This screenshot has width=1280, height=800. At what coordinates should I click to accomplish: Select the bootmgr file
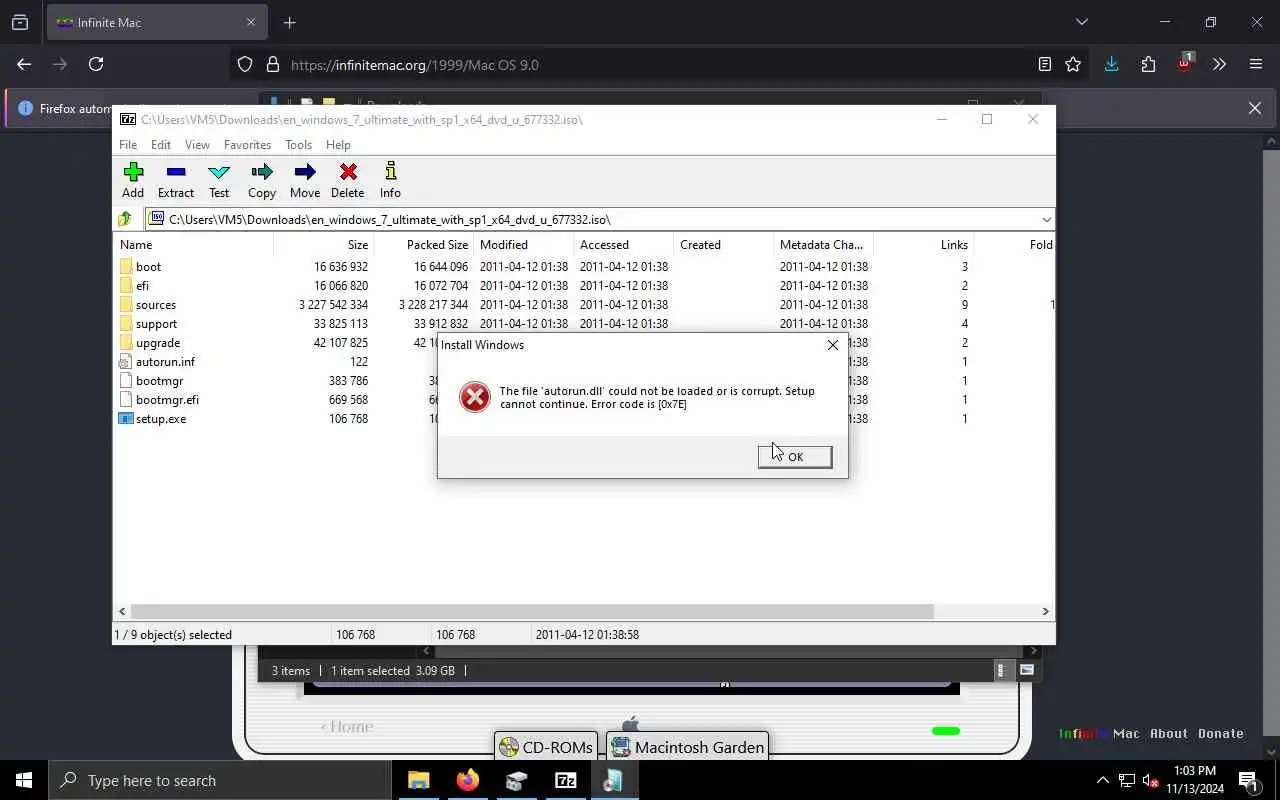coord(159,381)
